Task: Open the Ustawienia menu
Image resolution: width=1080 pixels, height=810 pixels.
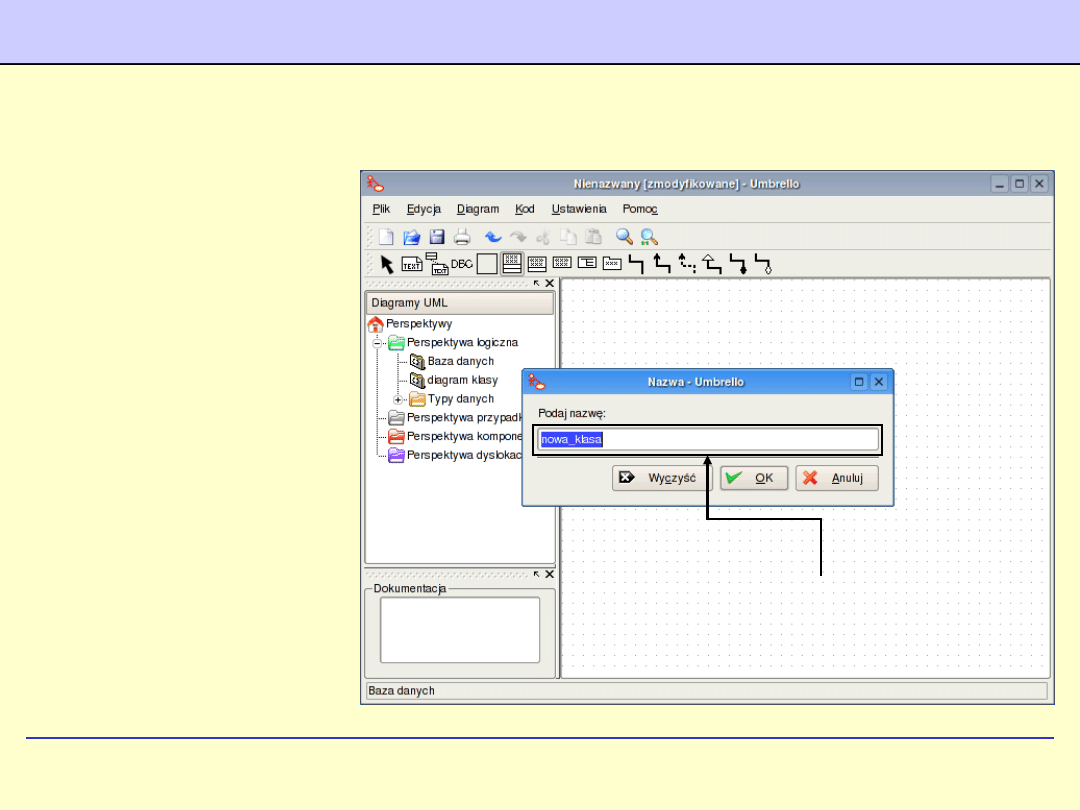Action: 579,209
